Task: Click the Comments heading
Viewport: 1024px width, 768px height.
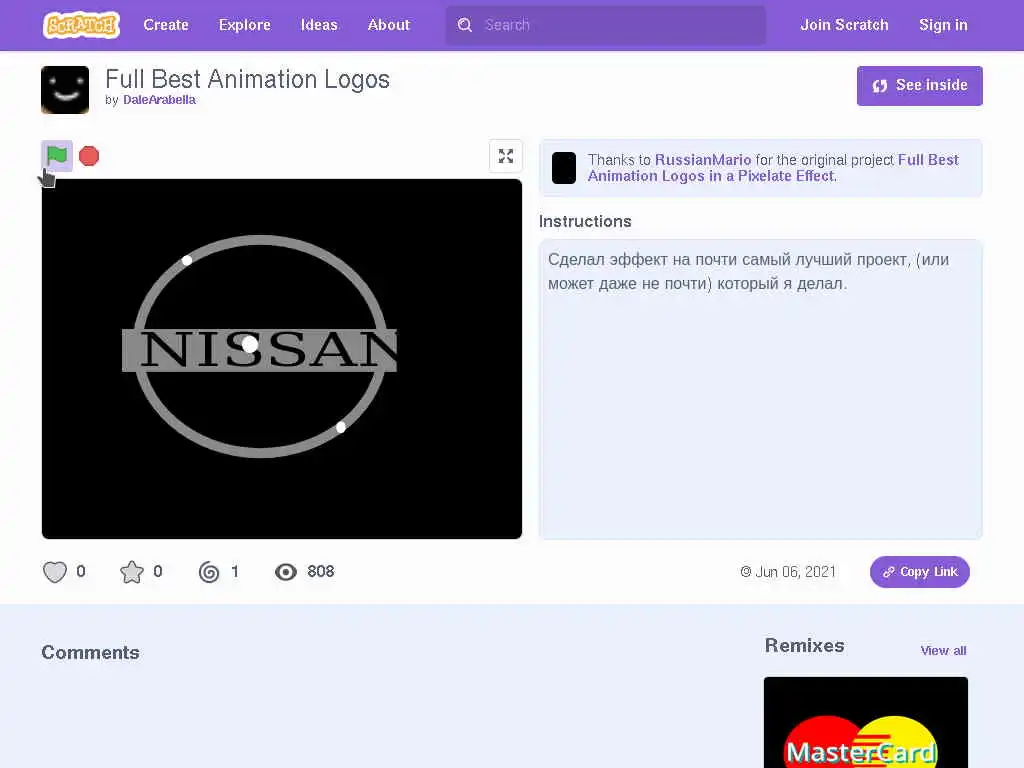Action: point(90,652)
